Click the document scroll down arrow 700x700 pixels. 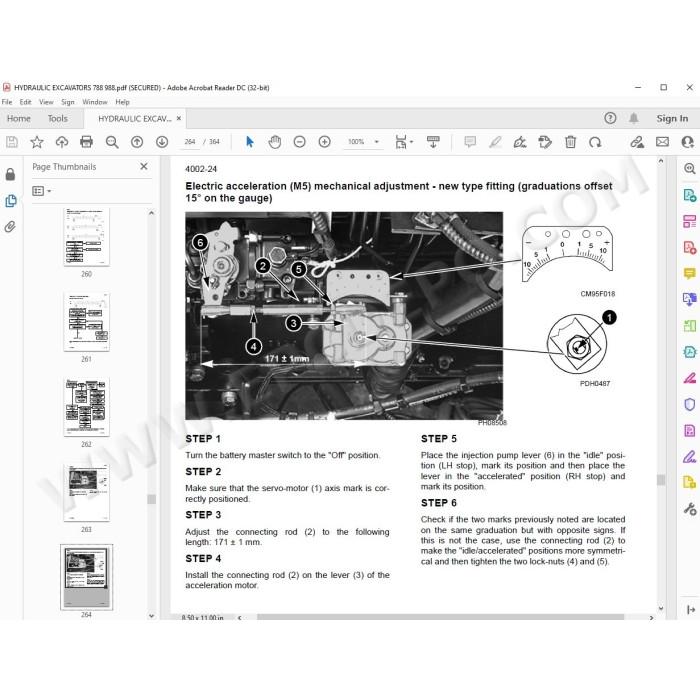(661, 608)
